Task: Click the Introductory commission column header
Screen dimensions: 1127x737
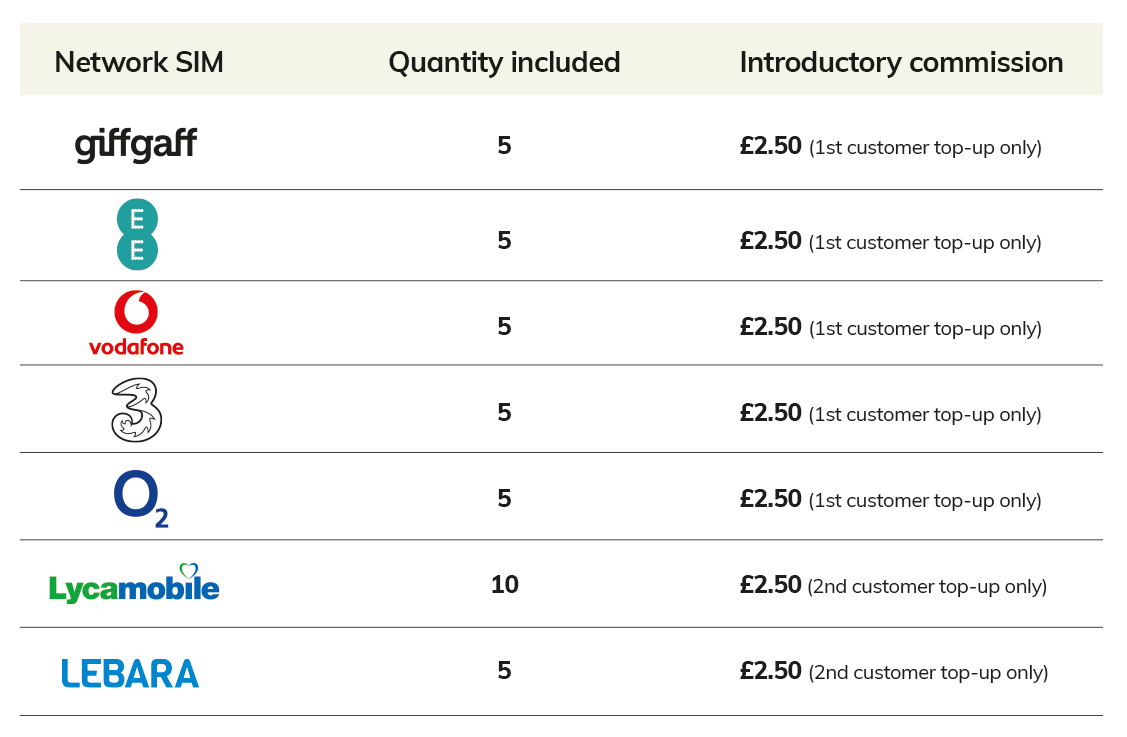Action: coord(901,63)
